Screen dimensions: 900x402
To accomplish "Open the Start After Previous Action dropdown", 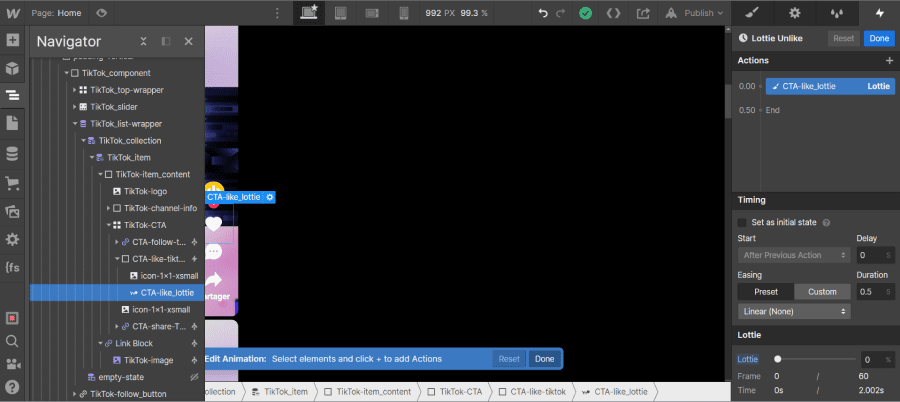I will (794, 255).
